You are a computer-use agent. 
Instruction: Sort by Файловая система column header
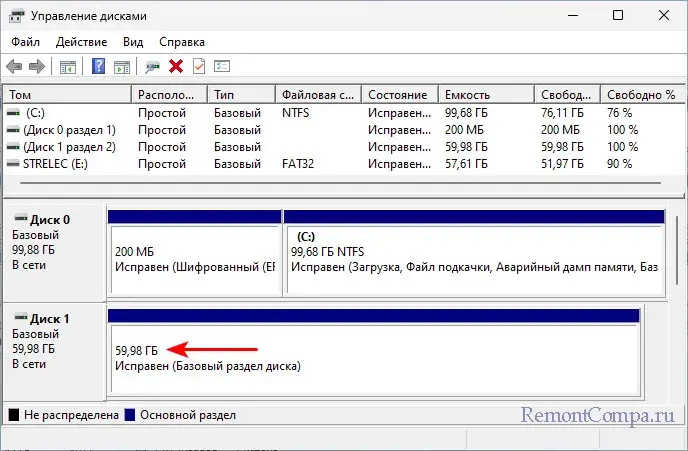(319, 95)
